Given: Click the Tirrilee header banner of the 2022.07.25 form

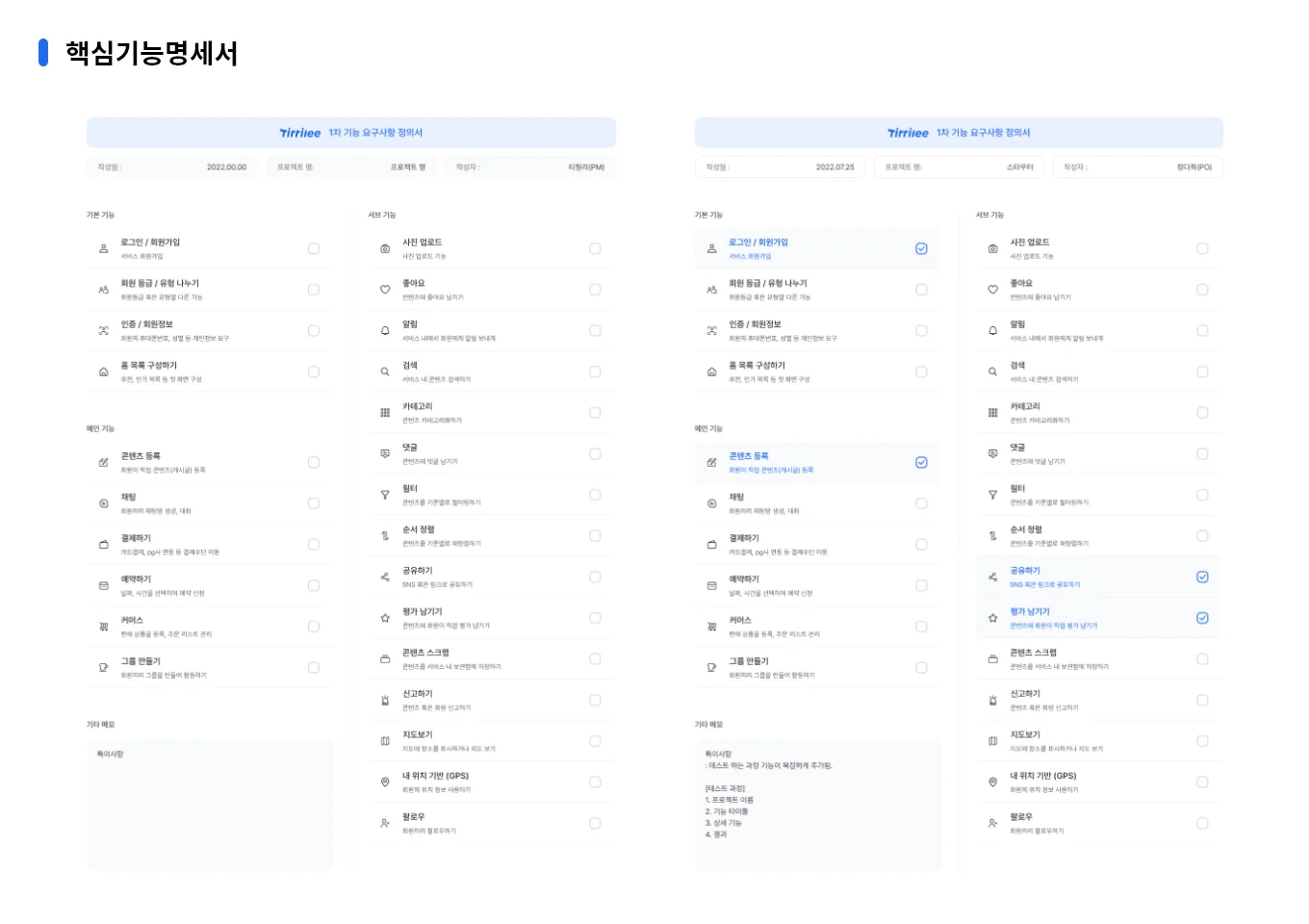Looking at the screenshot, I should (x=959, y=133).
